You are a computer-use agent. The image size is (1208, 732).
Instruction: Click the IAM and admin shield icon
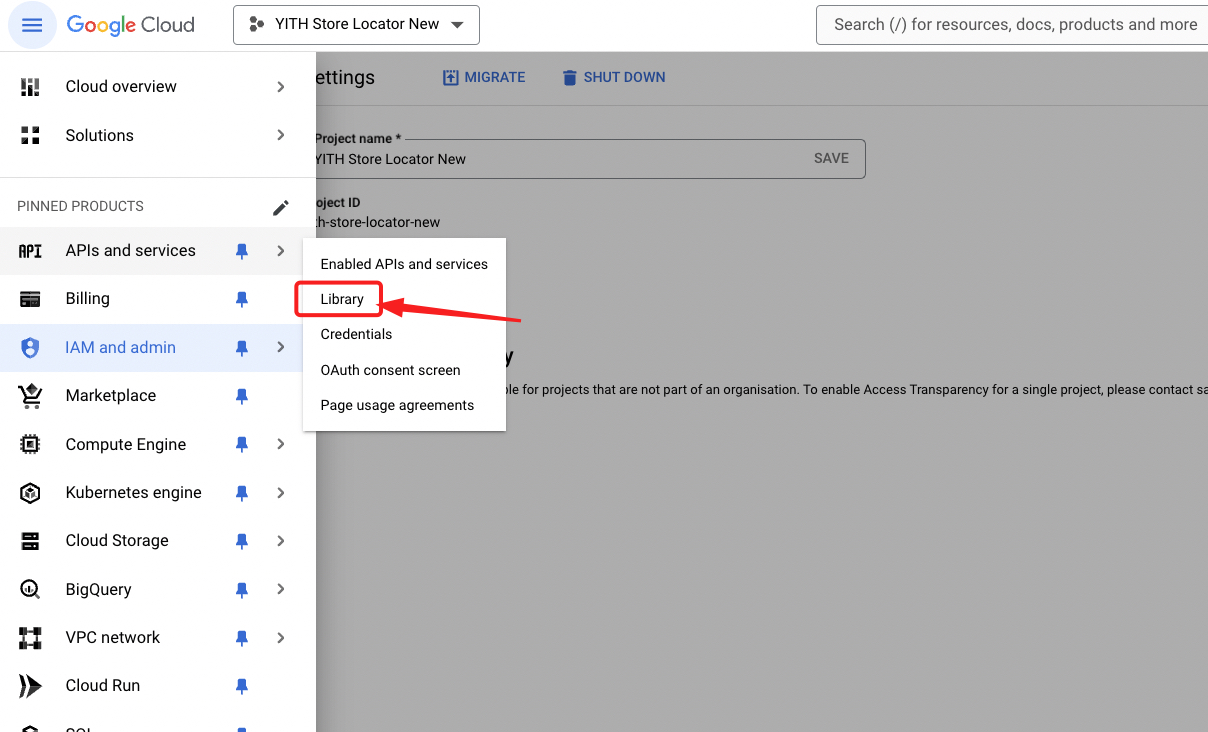pos(30,348)
